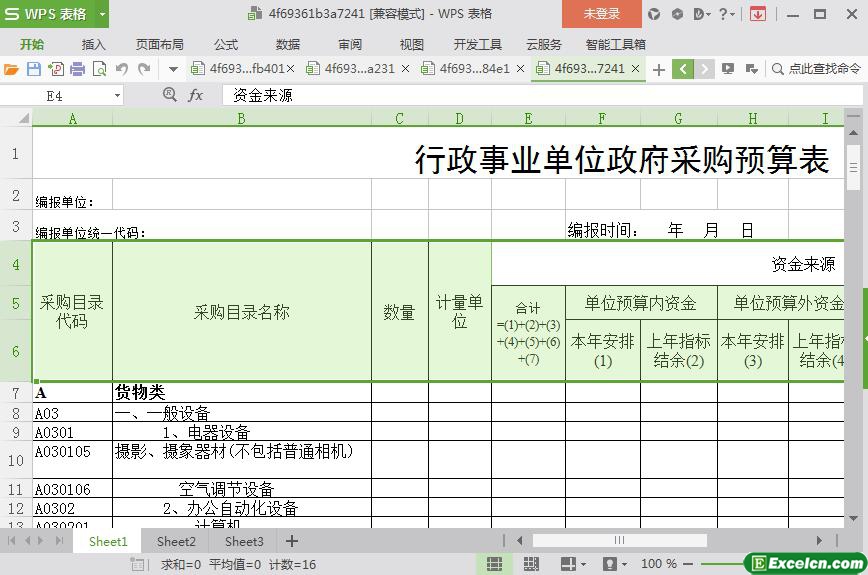Click the Save icon in quick toolbar
The height and width of the screenshot is (575, 868).
pyautogui.click(x=34, y=69)
